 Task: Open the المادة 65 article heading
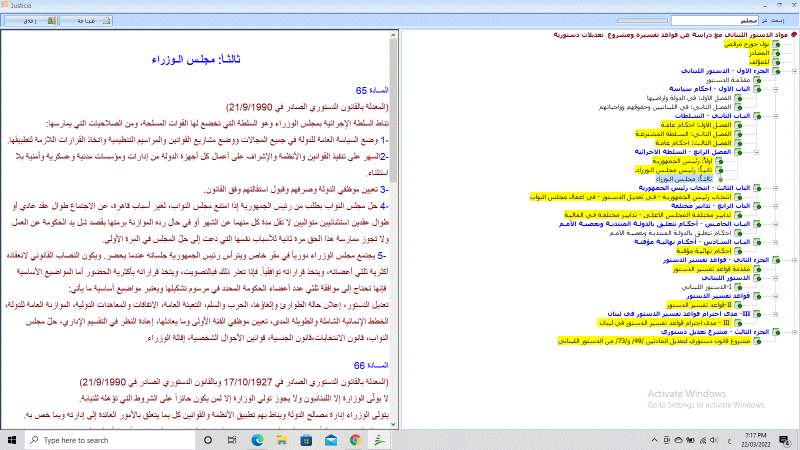pyautogui.click(x=371, y=90)
